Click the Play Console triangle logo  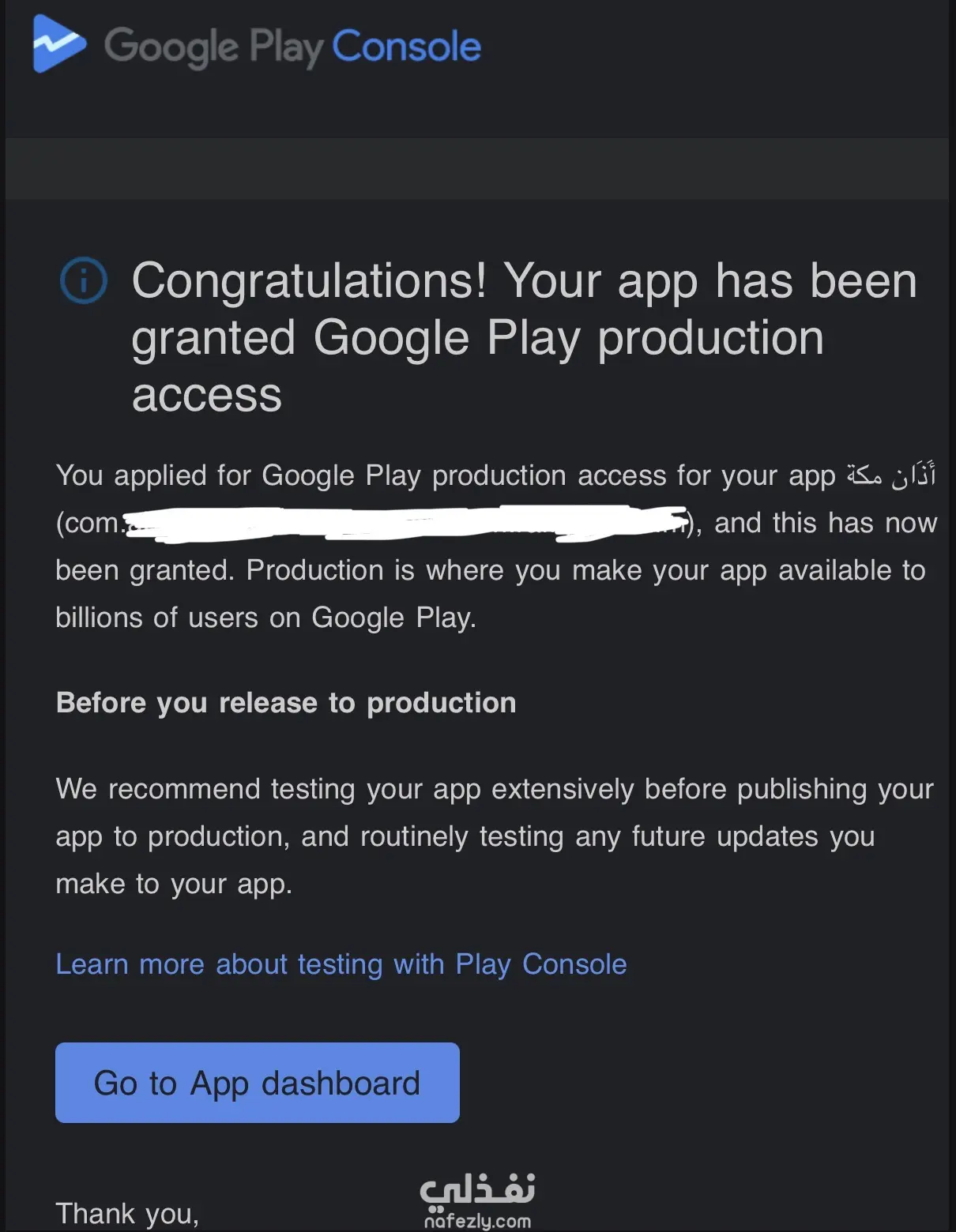tap(58, 45)
